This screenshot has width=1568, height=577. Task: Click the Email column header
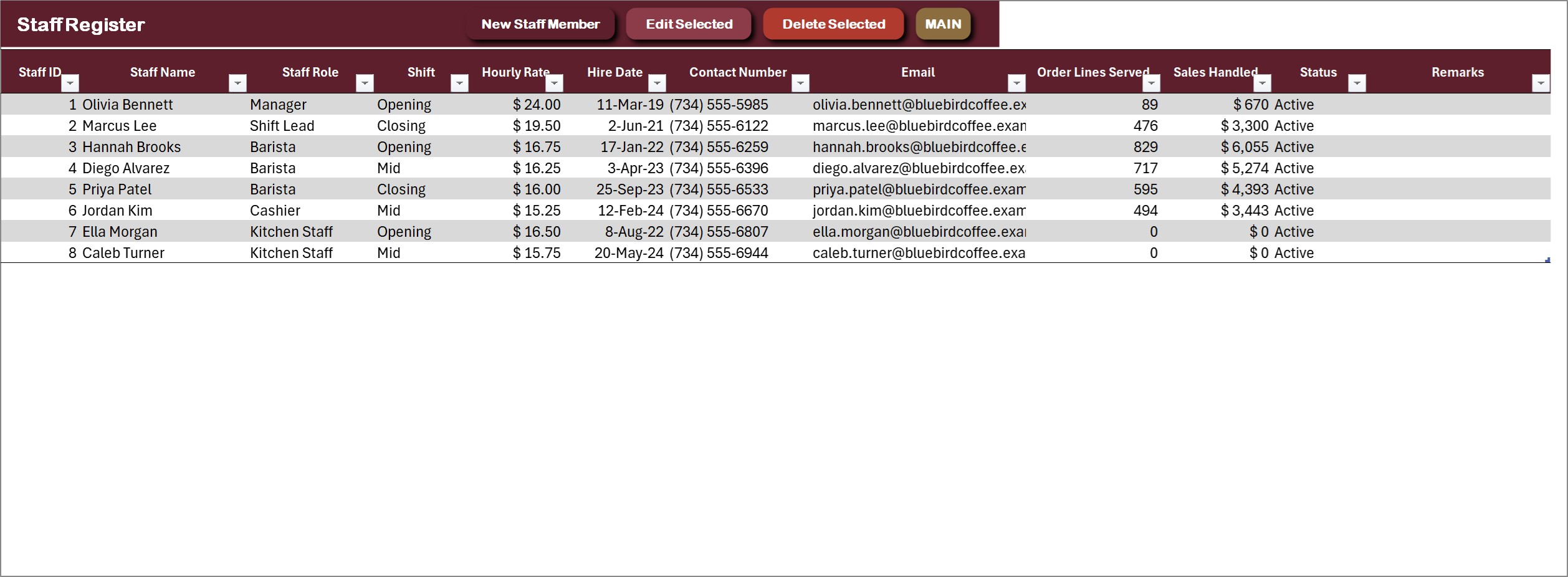[x=918, y=72]
